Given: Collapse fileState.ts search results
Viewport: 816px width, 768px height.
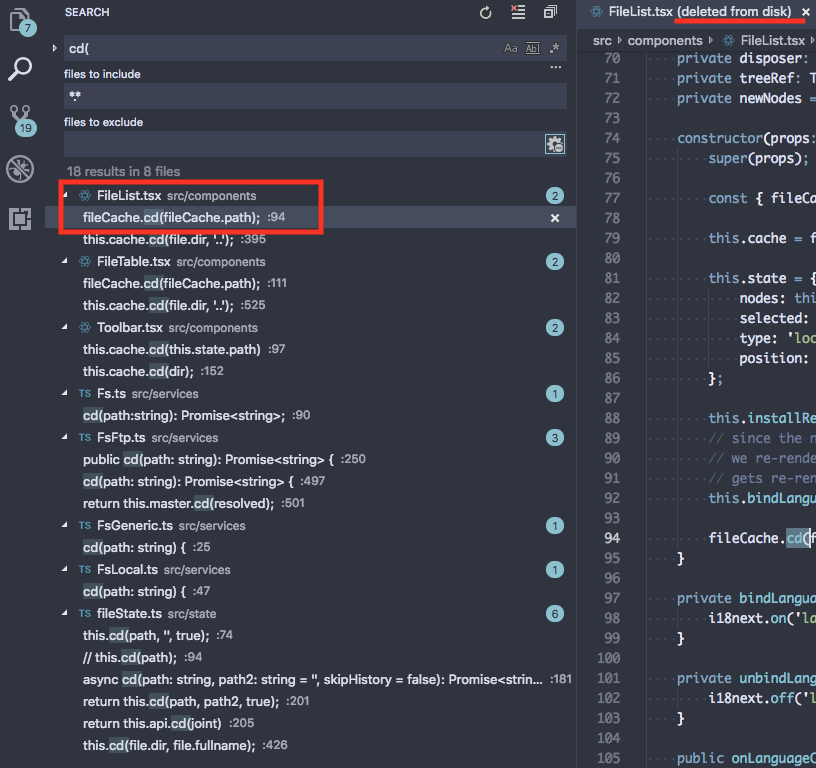Looking at the screenshot, I should pyautogui.click(x=65, y=613).
